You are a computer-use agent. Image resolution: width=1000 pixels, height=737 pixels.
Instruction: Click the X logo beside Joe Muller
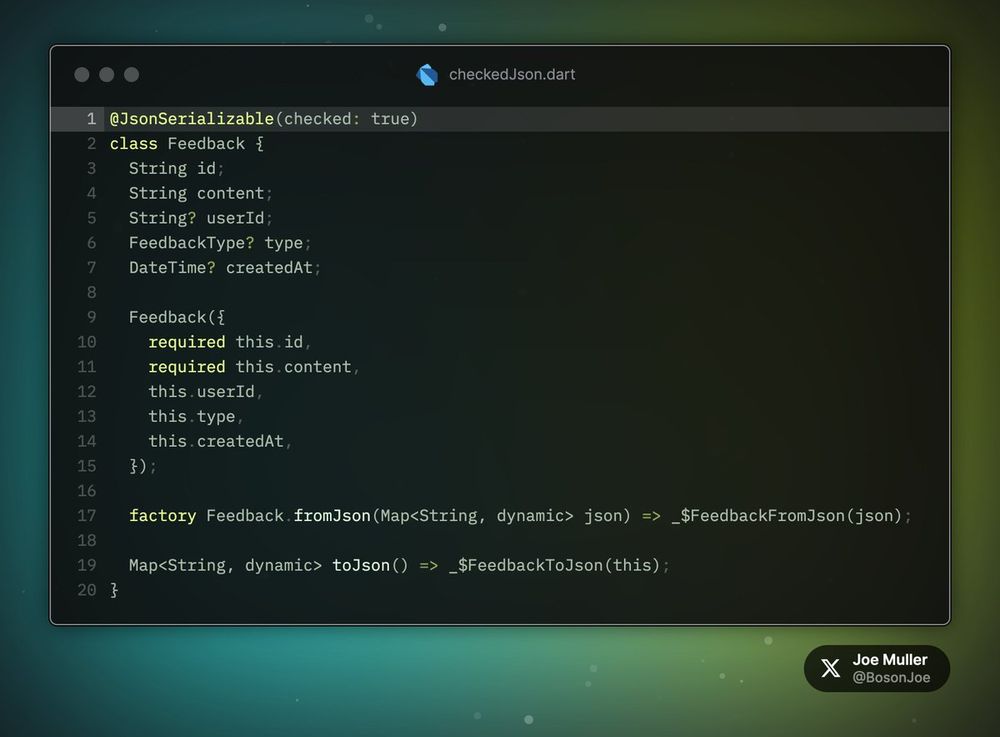click(830, 668)
